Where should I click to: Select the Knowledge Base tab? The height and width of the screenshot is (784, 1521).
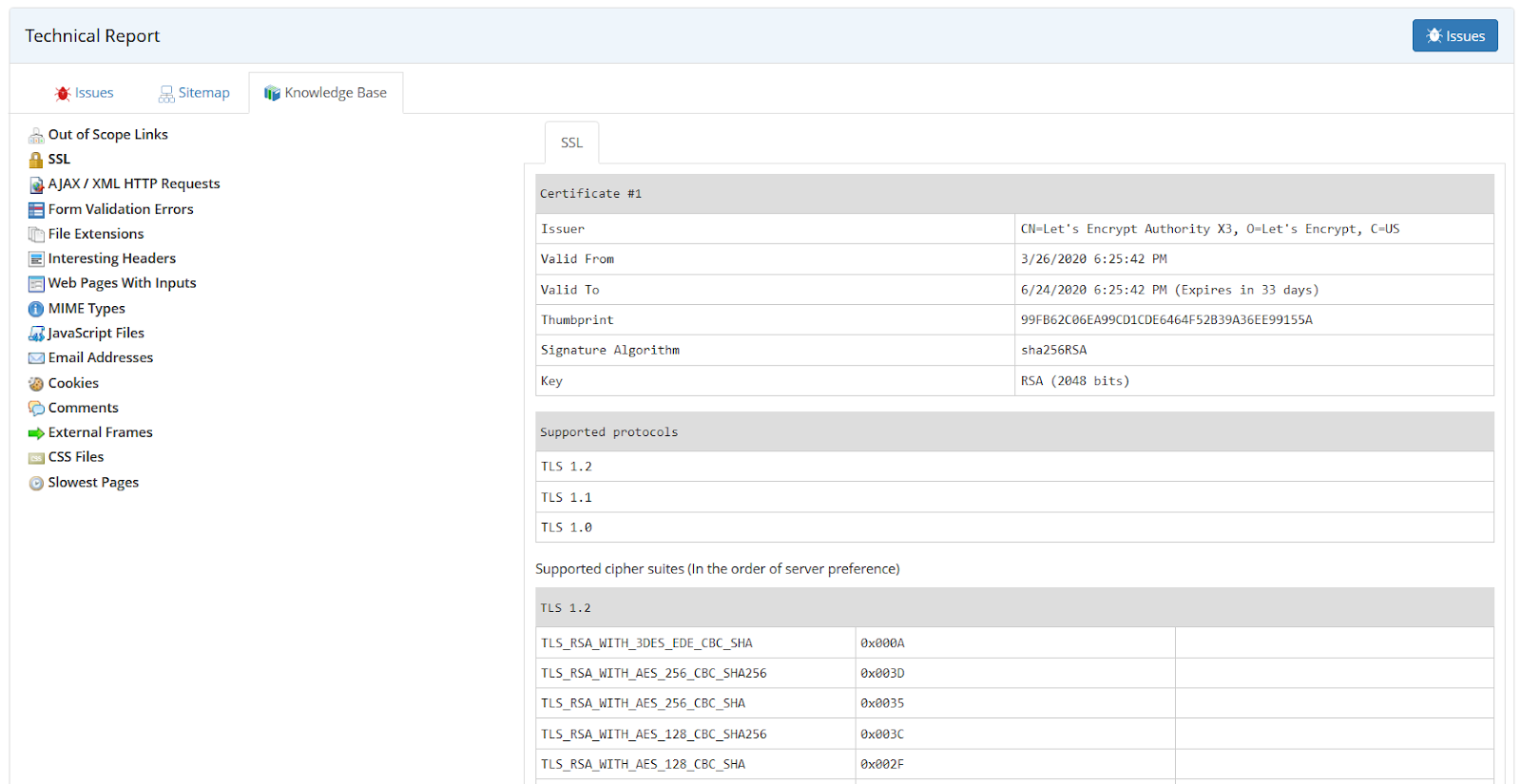click(326, 93)
